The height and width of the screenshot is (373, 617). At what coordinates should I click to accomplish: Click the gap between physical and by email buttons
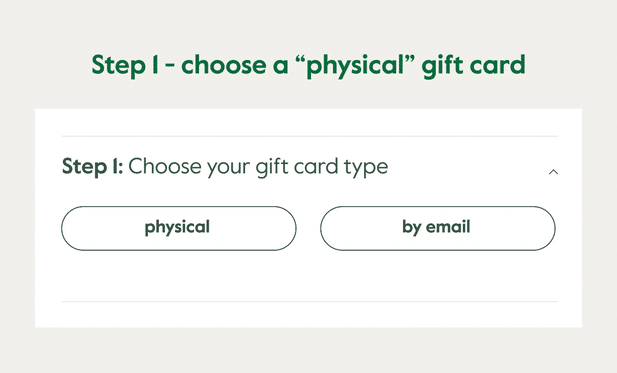point(308,228)
